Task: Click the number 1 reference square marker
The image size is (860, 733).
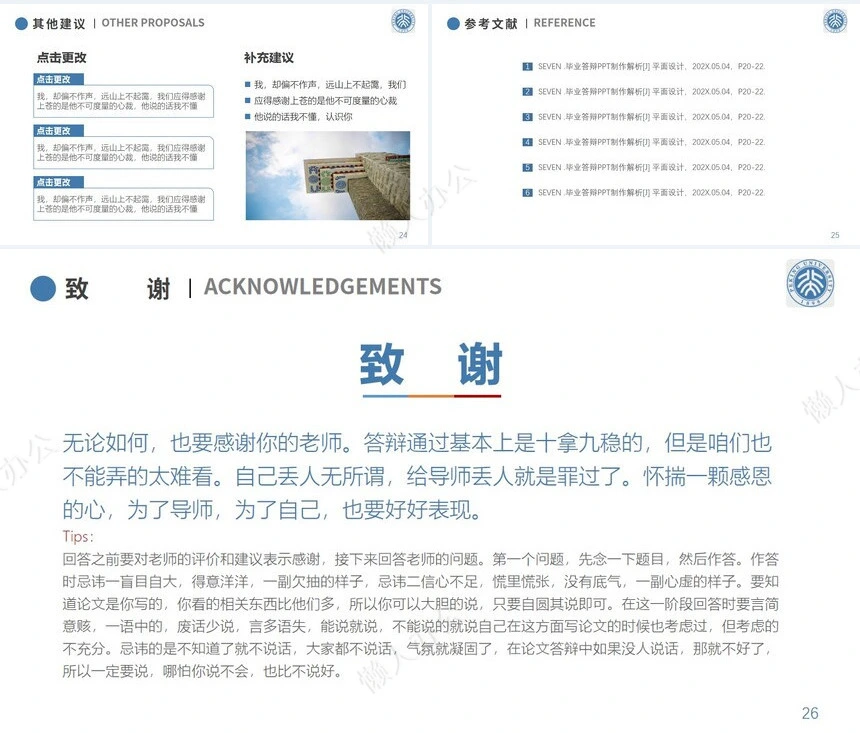Action: [527, 66]
